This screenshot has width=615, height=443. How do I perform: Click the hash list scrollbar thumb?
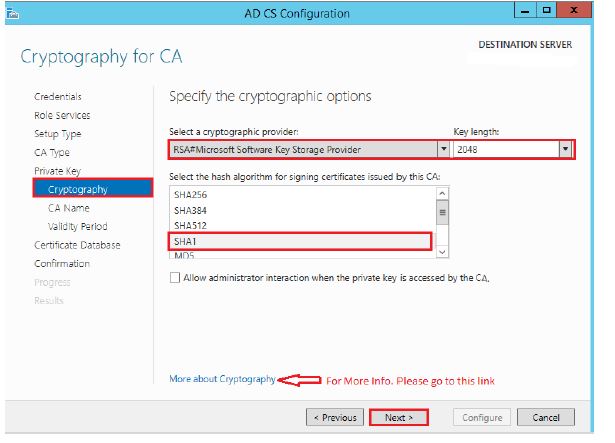442,213
